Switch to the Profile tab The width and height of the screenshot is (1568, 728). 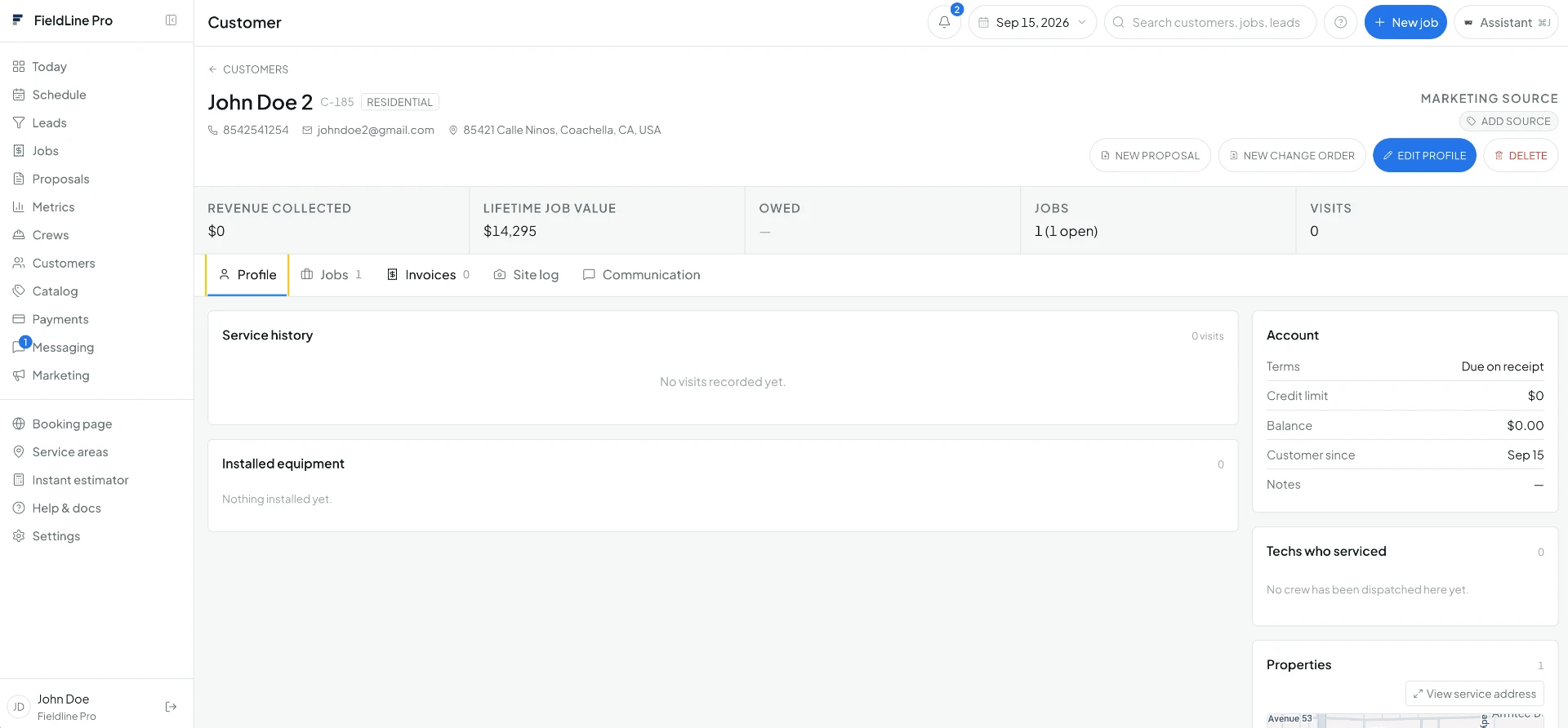tap(247, 275)
